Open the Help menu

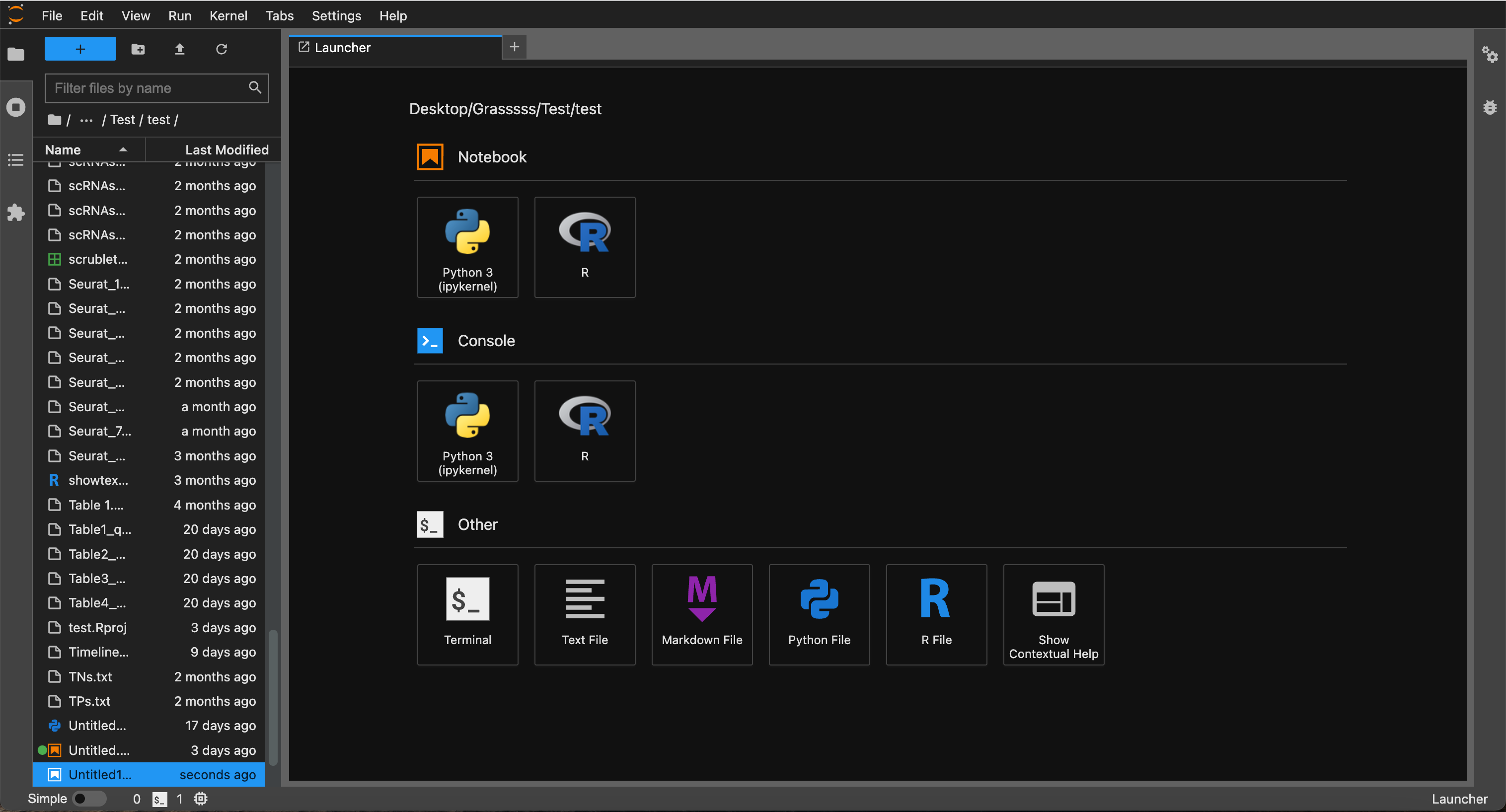coord(393,16)
